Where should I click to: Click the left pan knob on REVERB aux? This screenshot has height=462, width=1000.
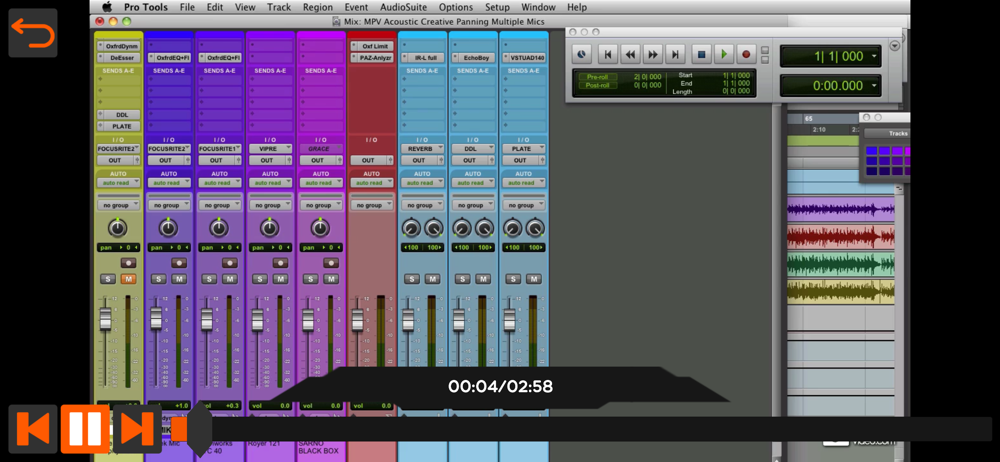411,228
